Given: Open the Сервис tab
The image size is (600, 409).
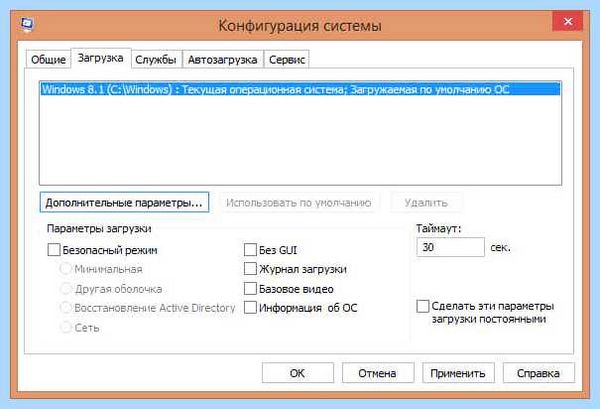Looking at the screenshot, I should [x=287, y=60].
